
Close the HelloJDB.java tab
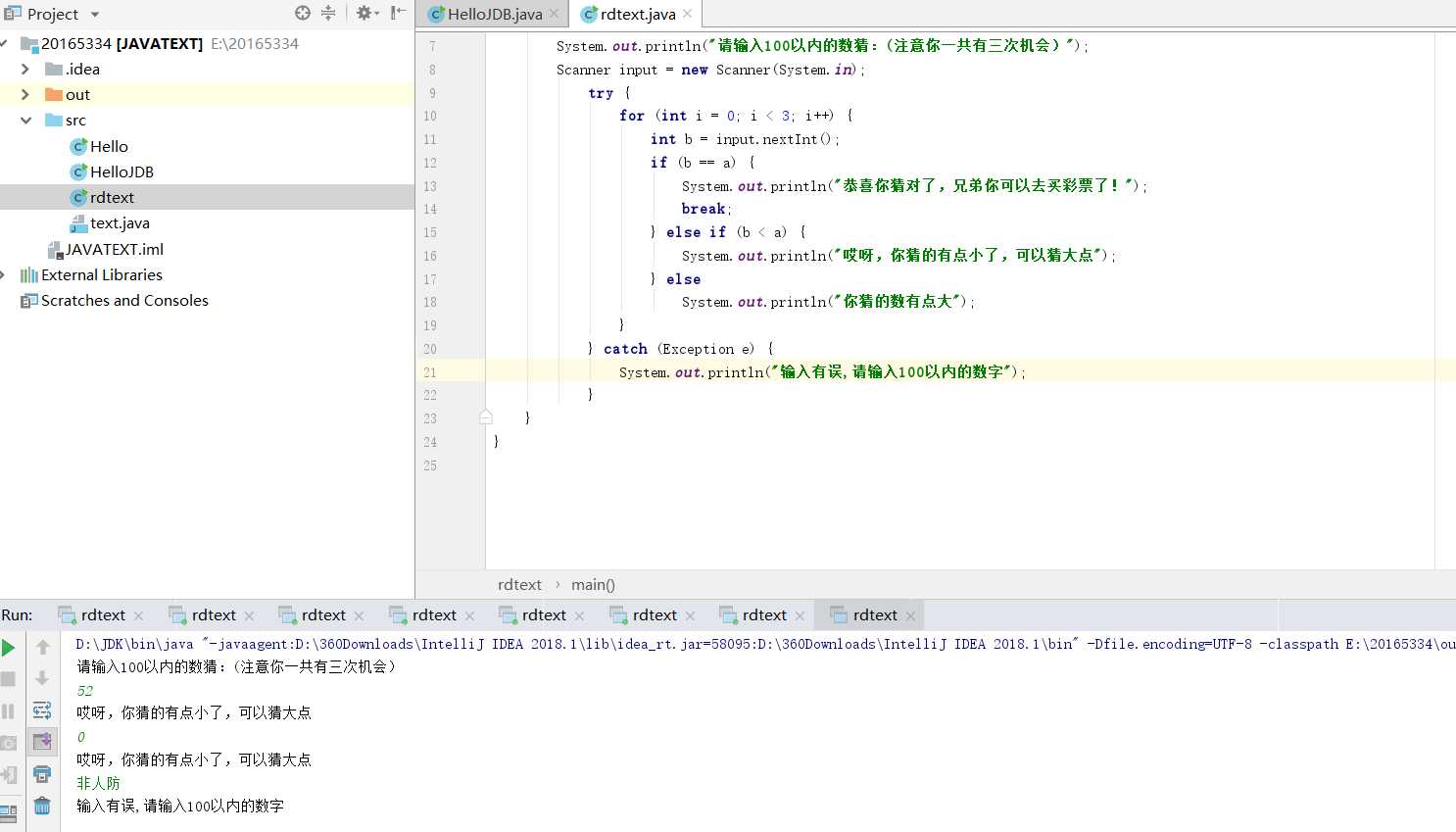point(555,14)
